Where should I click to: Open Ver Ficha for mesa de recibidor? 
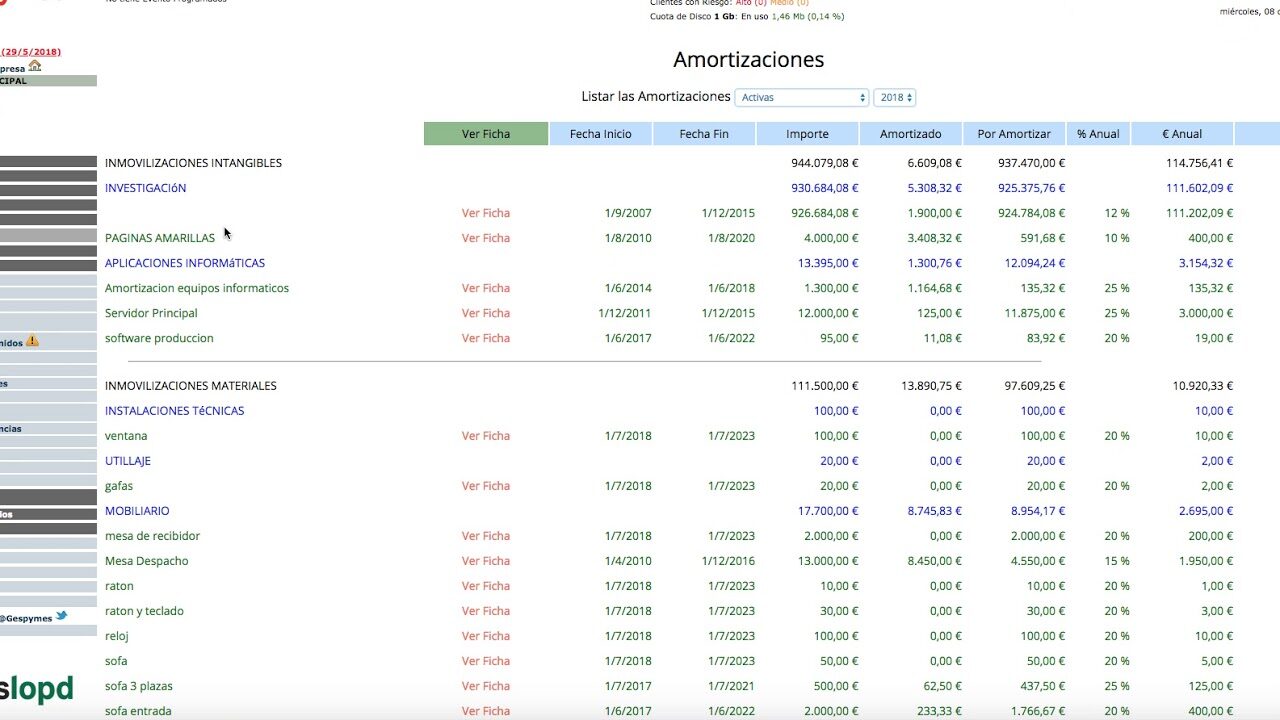click(486, 536)
